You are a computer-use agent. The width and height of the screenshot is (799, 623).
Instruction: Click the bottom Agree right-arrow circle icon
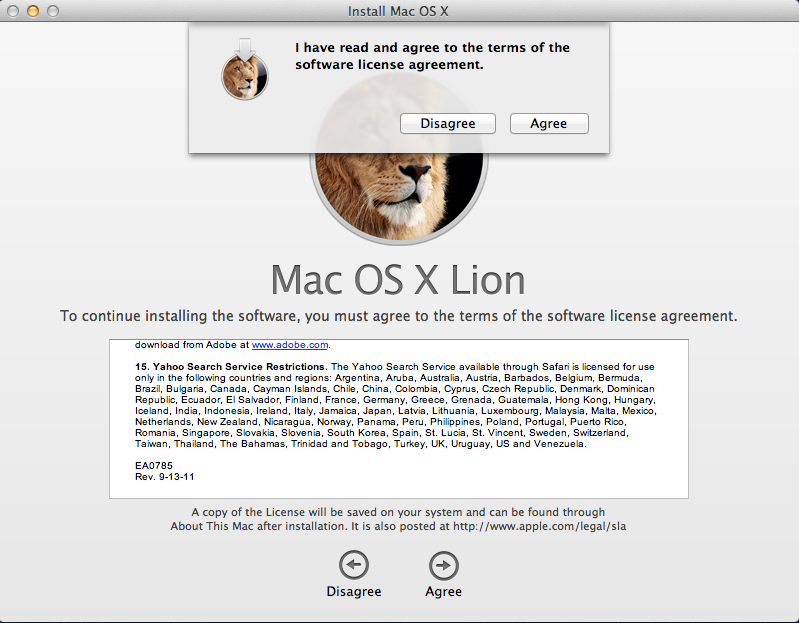[443, 565]
